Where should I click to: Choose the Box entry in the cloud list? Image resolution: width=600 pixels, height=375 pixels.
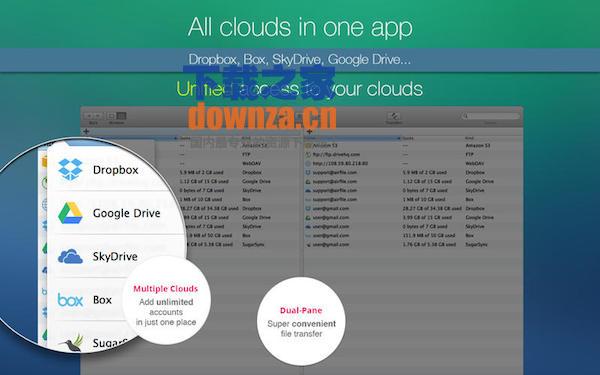coord(90,300)
